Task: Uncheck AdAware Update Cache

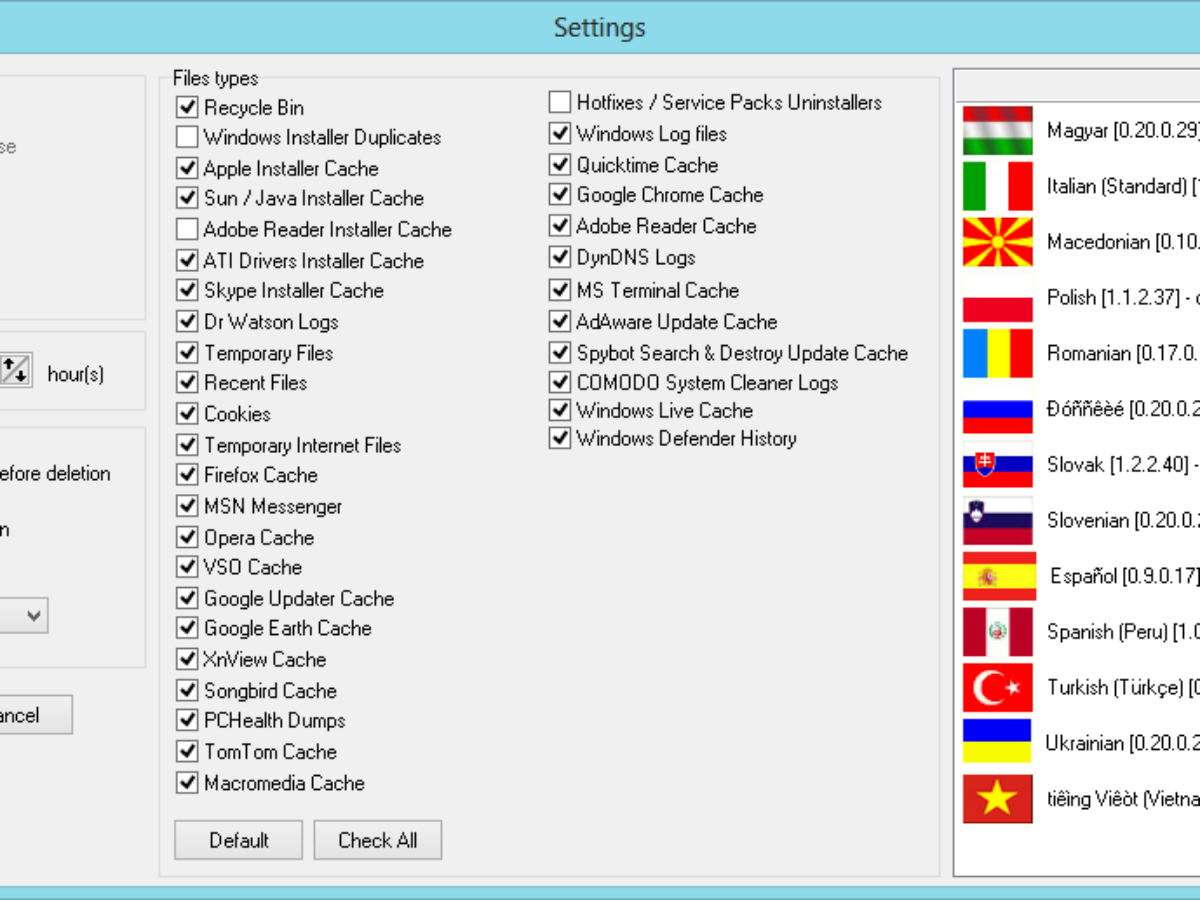Action: (560, 321)
